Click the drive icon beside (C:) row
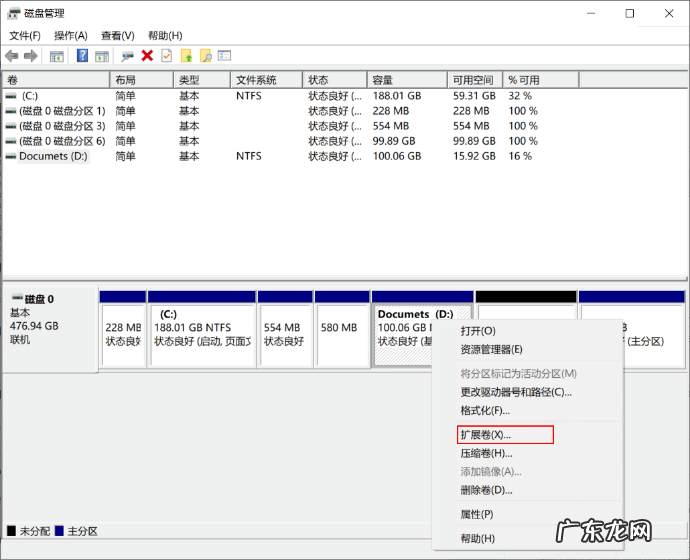 [x=11, y=96]
